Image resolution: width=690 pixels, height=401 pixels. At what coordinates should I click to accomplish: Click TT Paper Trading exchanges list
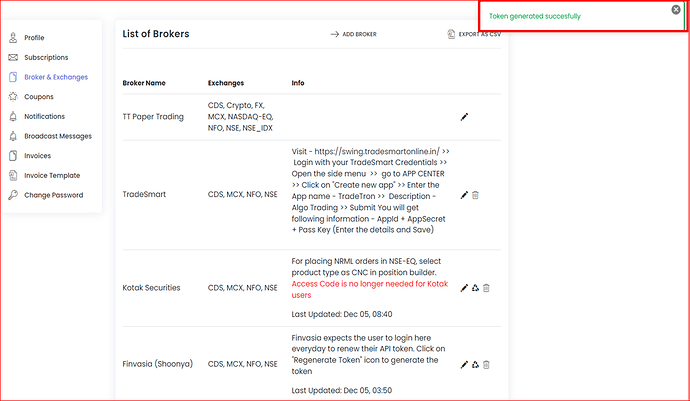coord(241,117)
